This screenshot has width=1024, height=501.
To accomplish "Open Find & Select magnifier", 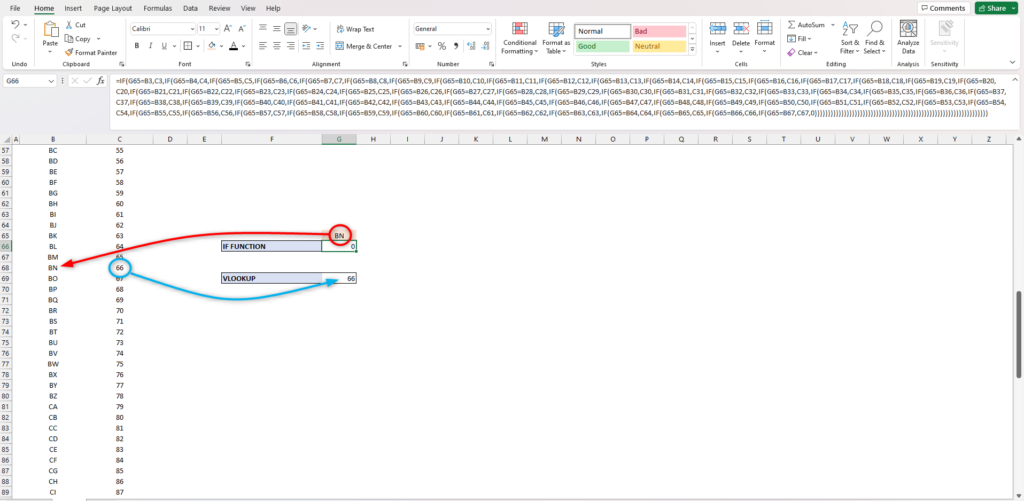I will [x=873, y=38].
